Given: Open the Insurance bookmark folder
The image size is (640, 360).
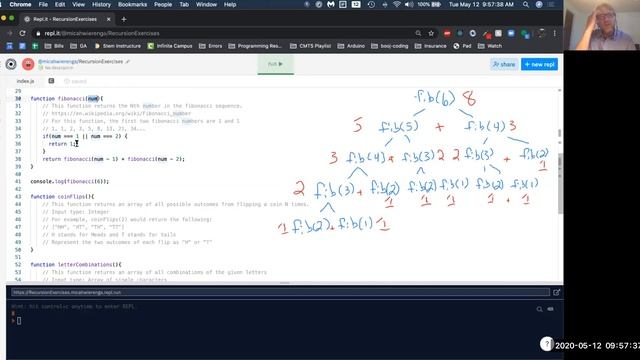Looking at the screenshot, I should click(431, 46).
